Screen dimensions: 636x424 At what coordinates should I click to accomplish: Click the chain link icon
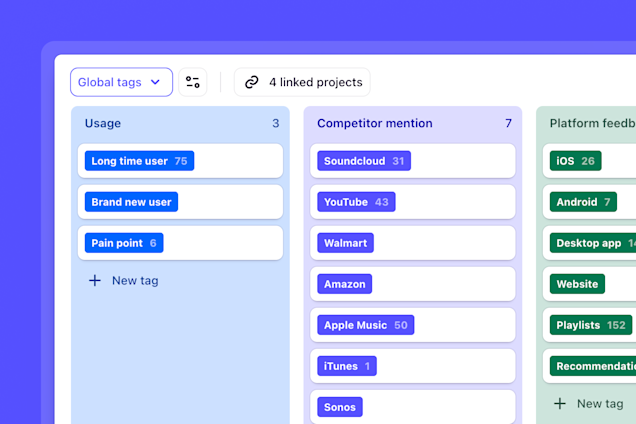(x=251, y=82)
